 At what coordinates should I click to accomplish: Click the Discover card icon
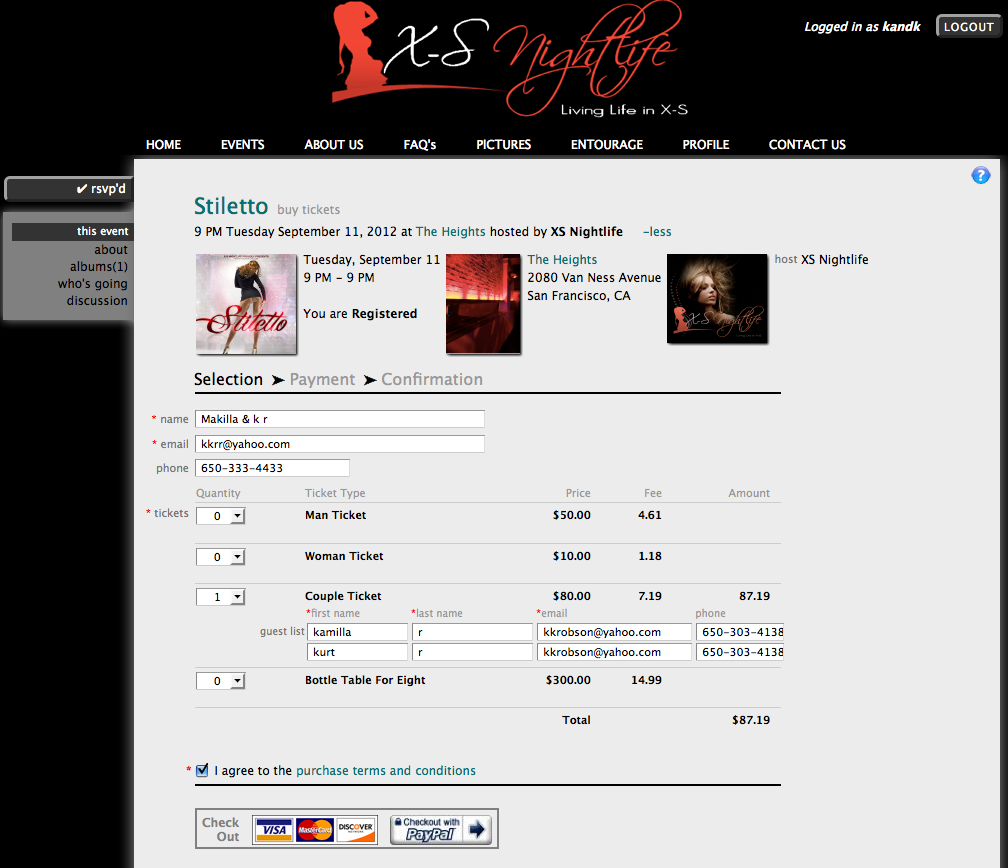[356, 830]
